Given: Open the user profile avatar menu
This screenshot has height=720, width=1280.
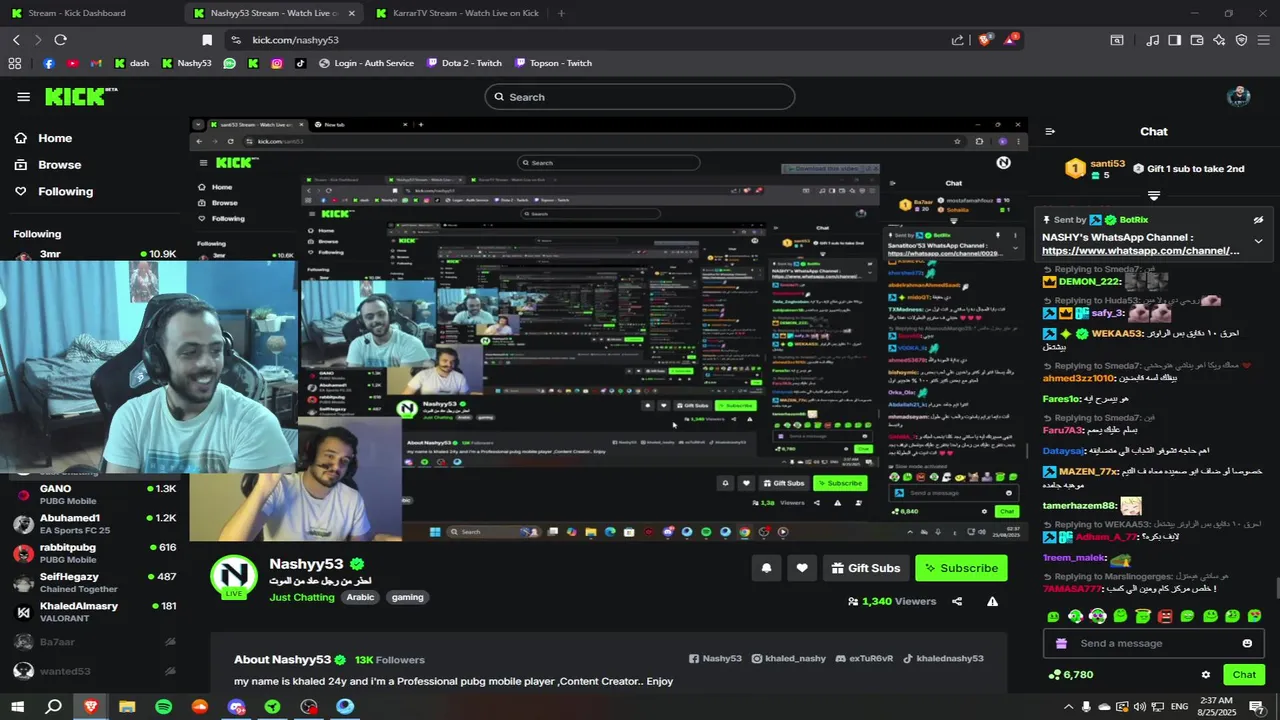Looking at the screenshot, I should click(1239, 97).
